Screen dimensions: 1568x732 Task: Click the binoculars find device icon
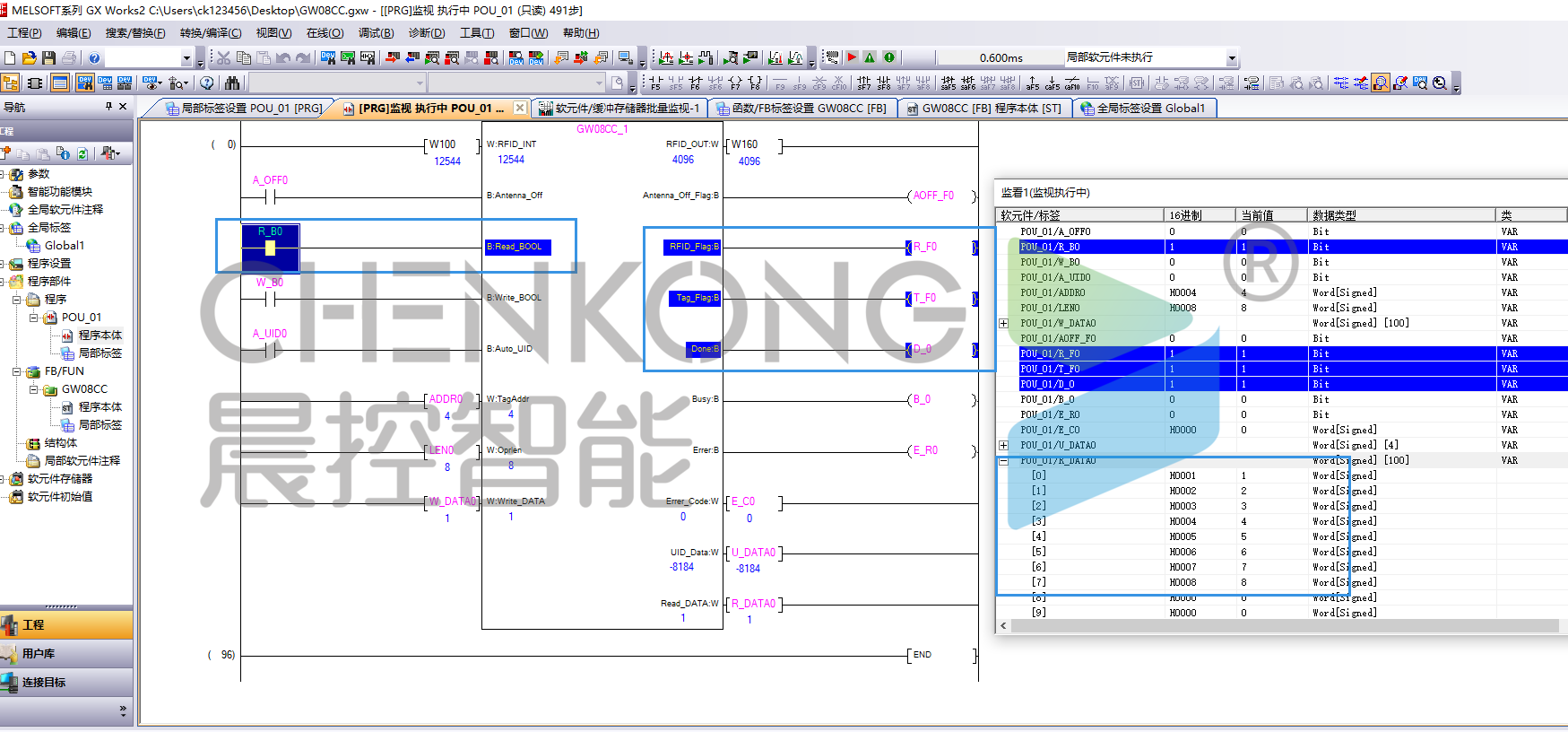(x=233, y=83)
